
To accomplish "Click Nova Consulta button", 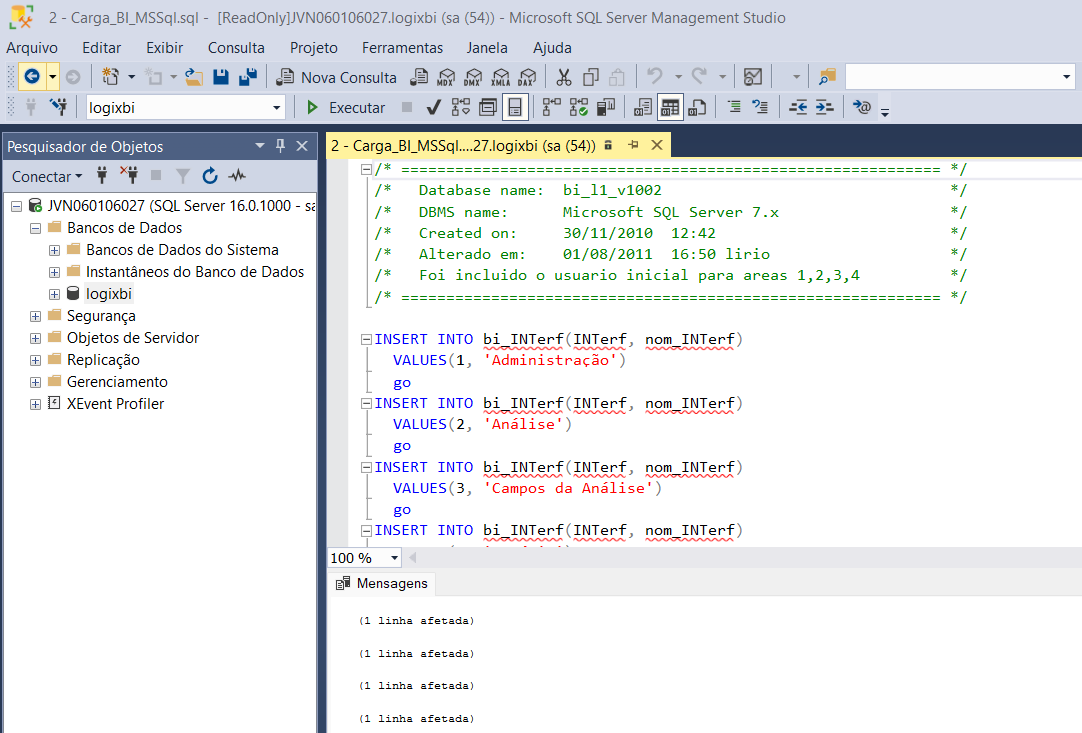I will tap(336, 77).
